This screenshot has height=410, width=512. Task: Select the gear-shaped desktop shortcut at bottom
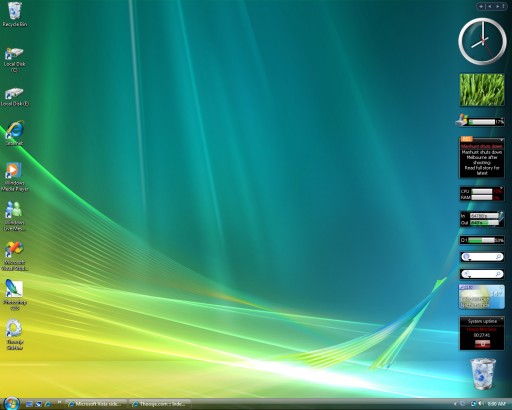[14, 334]
